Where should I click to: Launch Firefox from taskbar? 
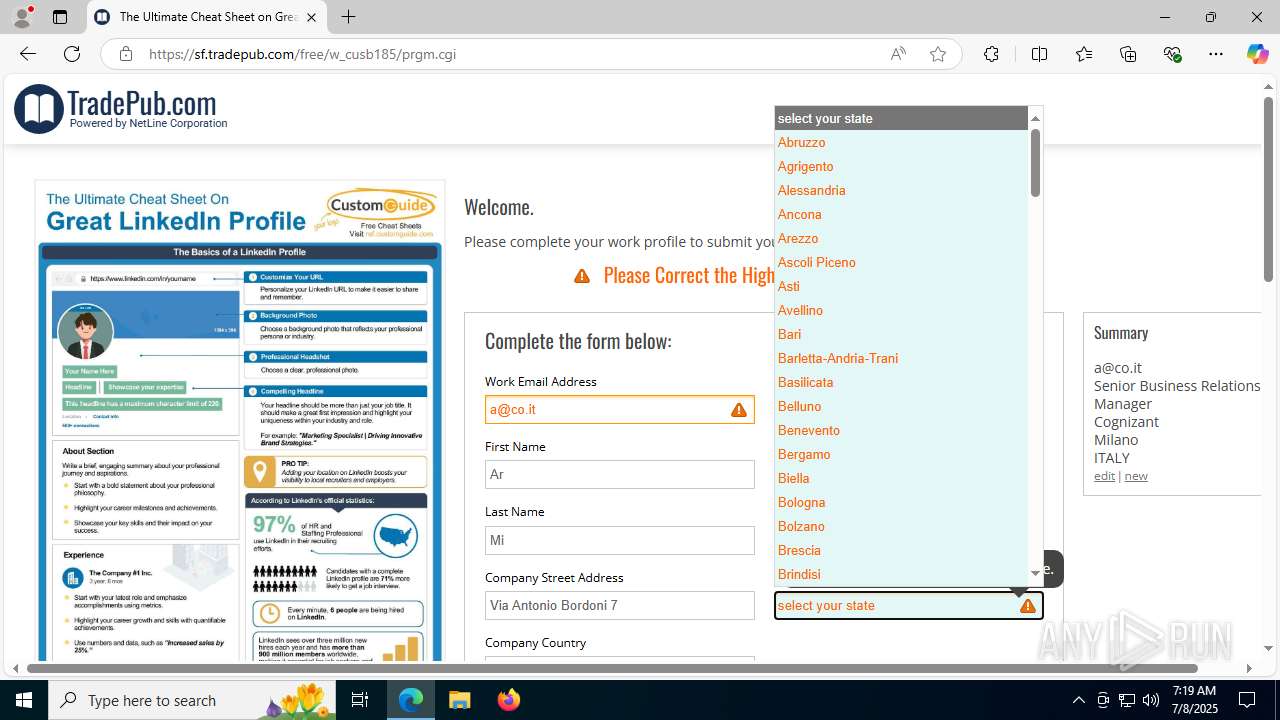tap(509, 700)
